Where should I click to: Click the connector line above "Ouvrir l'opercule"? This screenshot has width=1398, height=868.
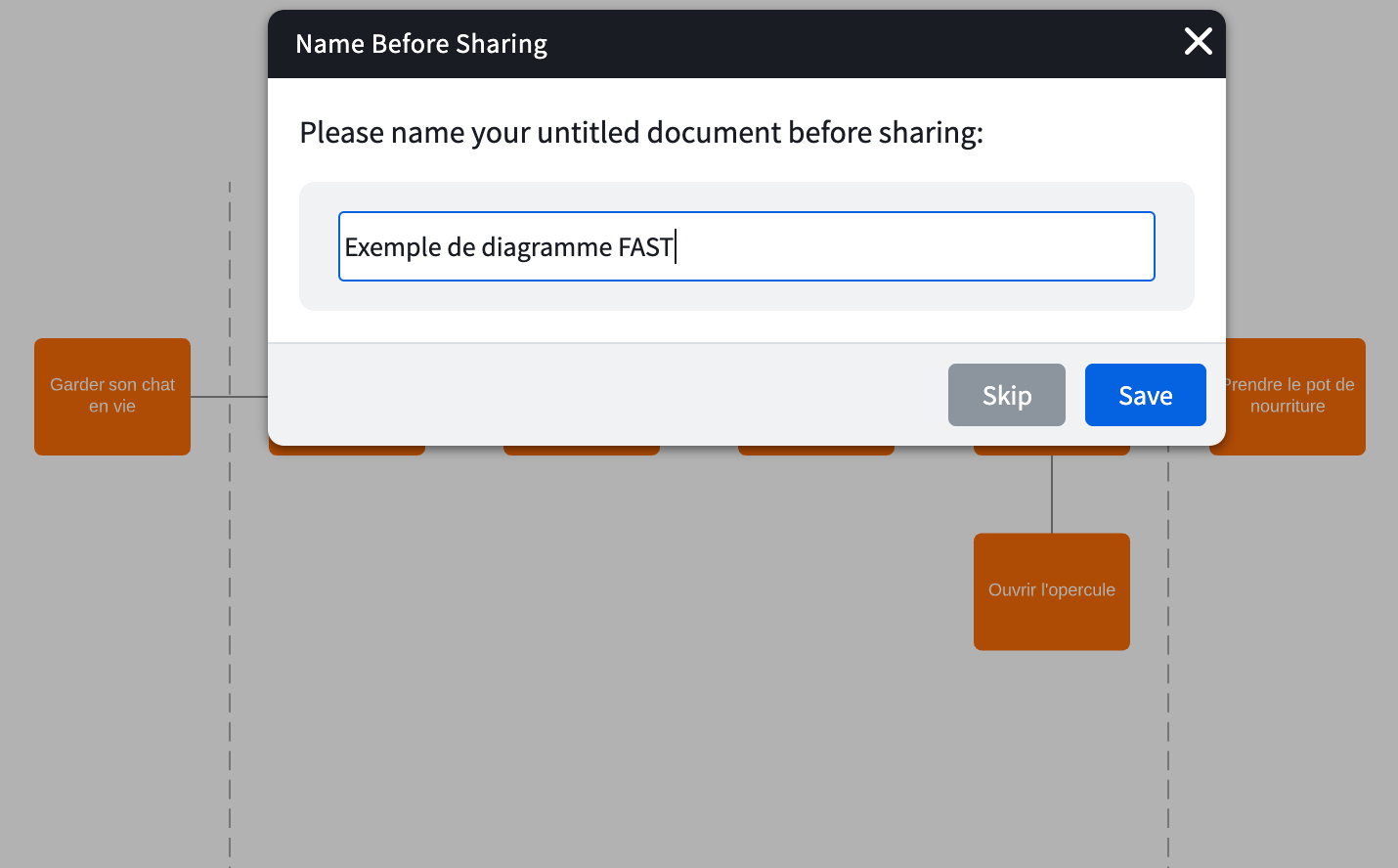point(1052,494)
